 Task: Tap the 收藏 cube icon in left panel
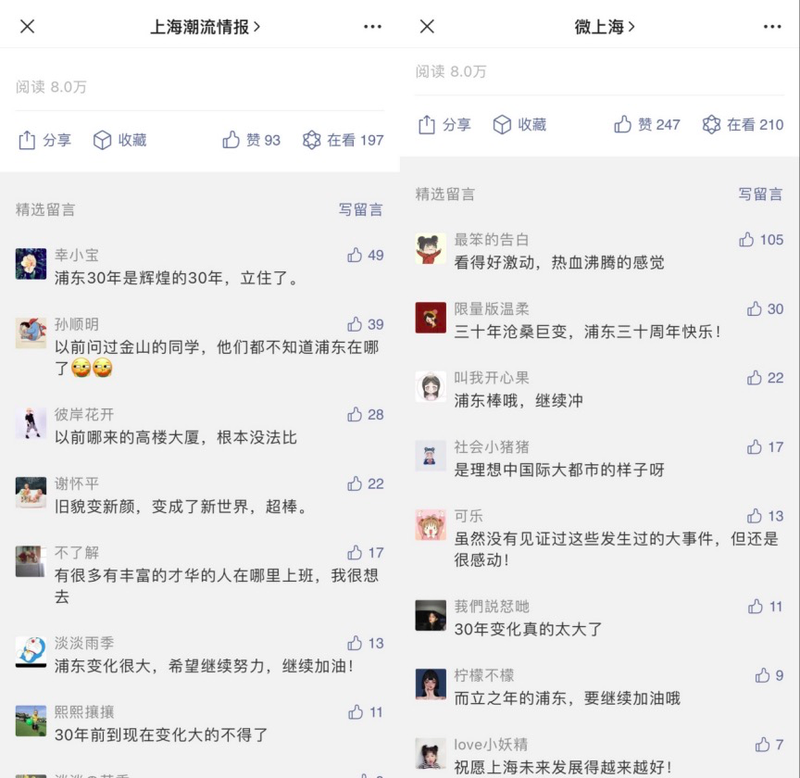(x=102, y=140)
